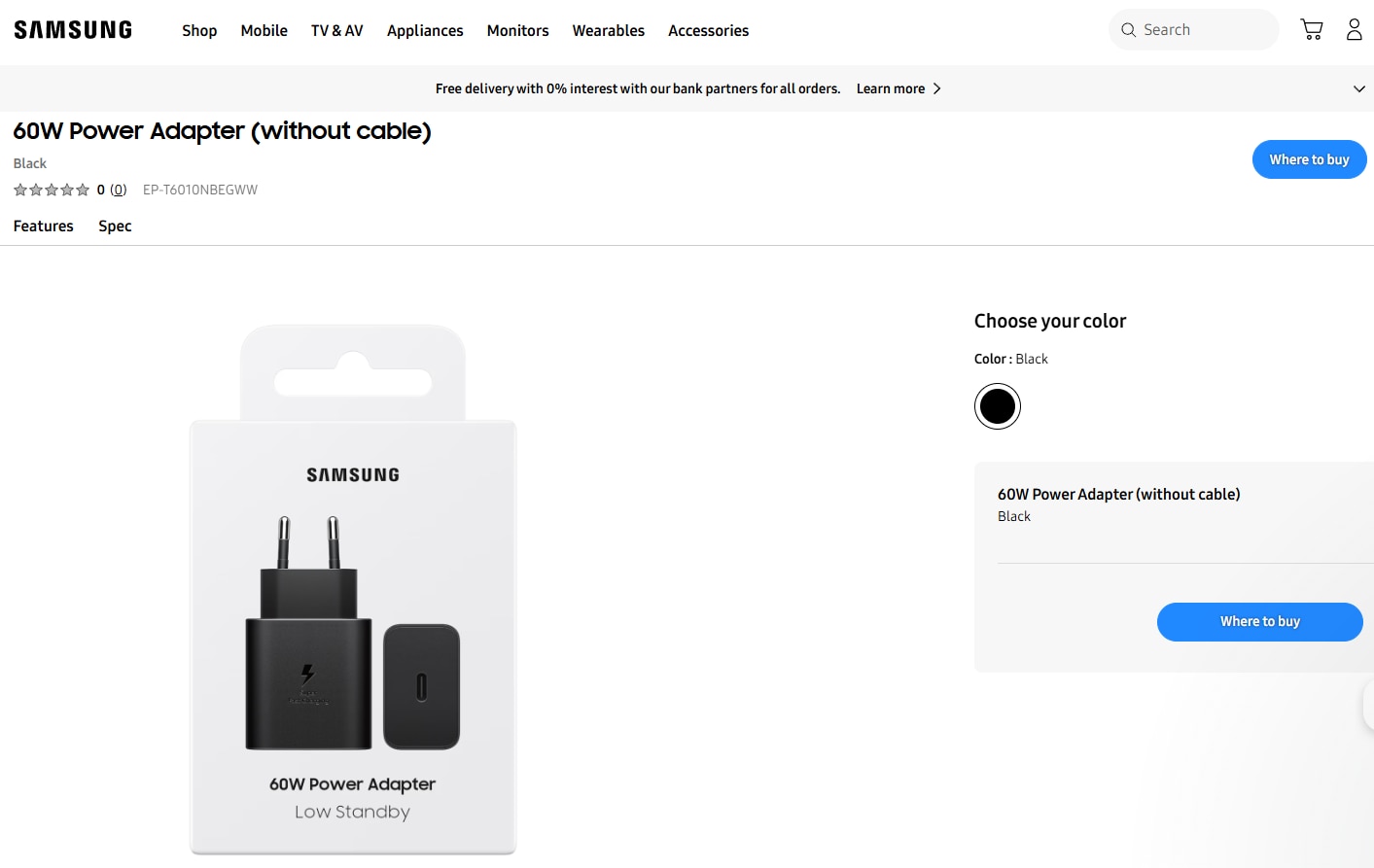Select the Black color swatch
The height and width of the screenshot is (868, 1374).
coord(997,405)
